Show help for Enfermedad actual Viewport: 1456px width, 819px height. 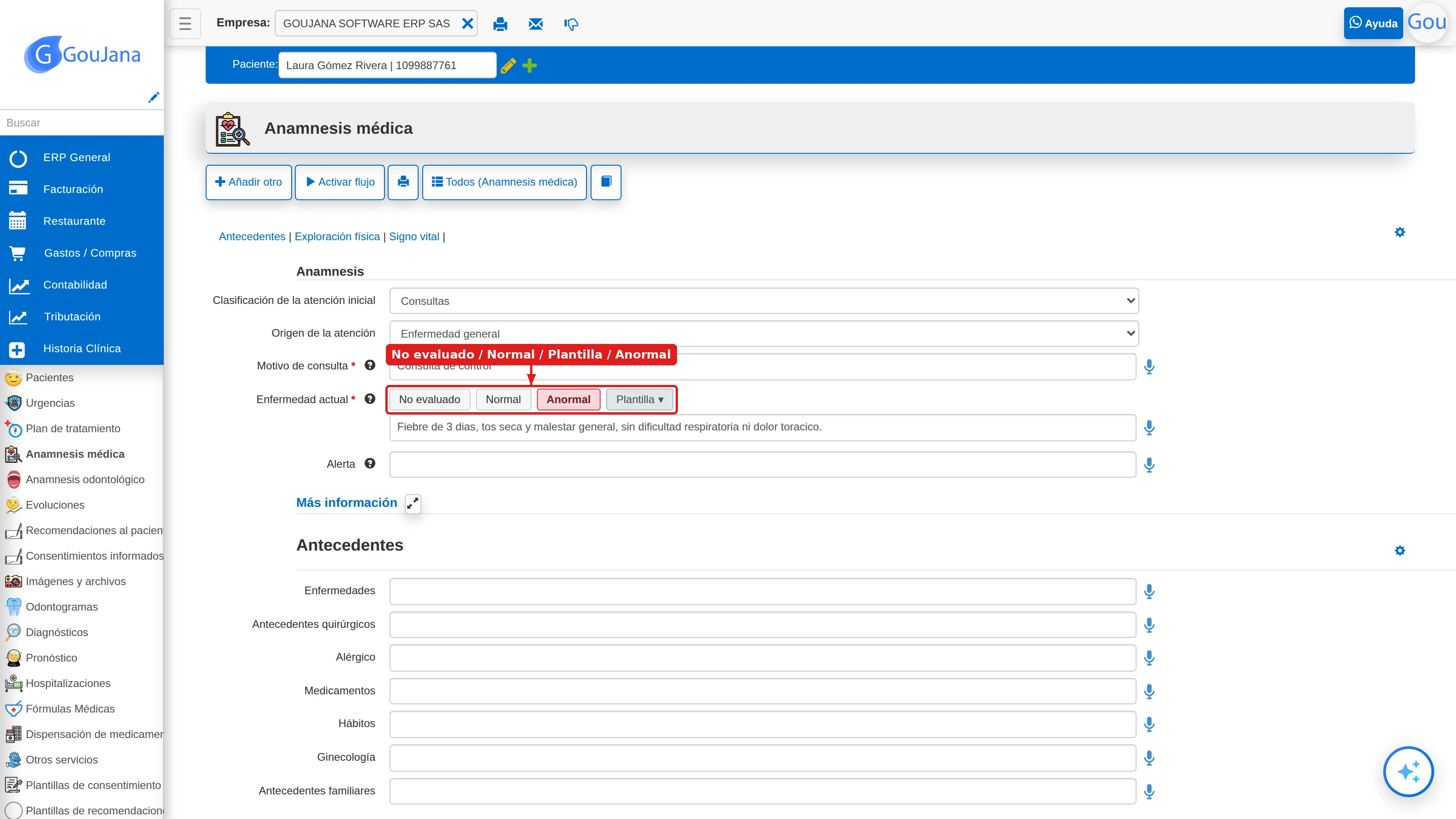tap(369, 399)
